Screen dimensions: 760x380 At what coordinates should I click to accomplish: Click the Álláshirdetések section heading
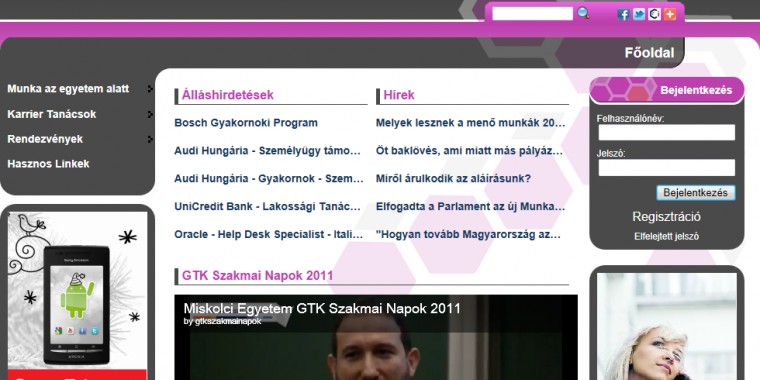click(x=228, y=95)
